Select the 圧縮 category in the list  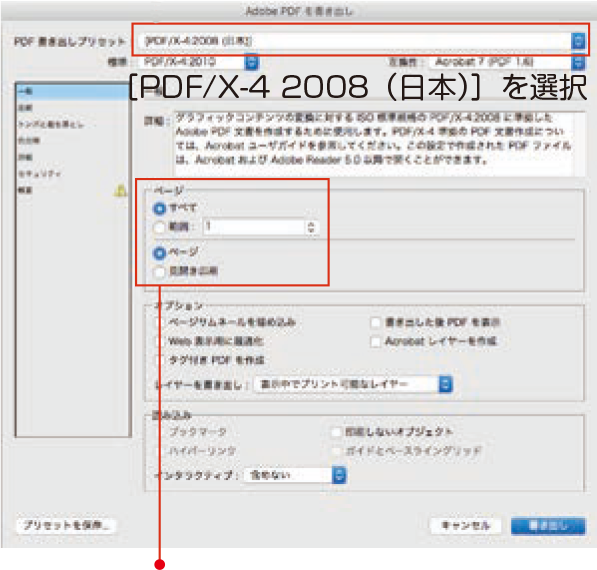coord(72,108)
